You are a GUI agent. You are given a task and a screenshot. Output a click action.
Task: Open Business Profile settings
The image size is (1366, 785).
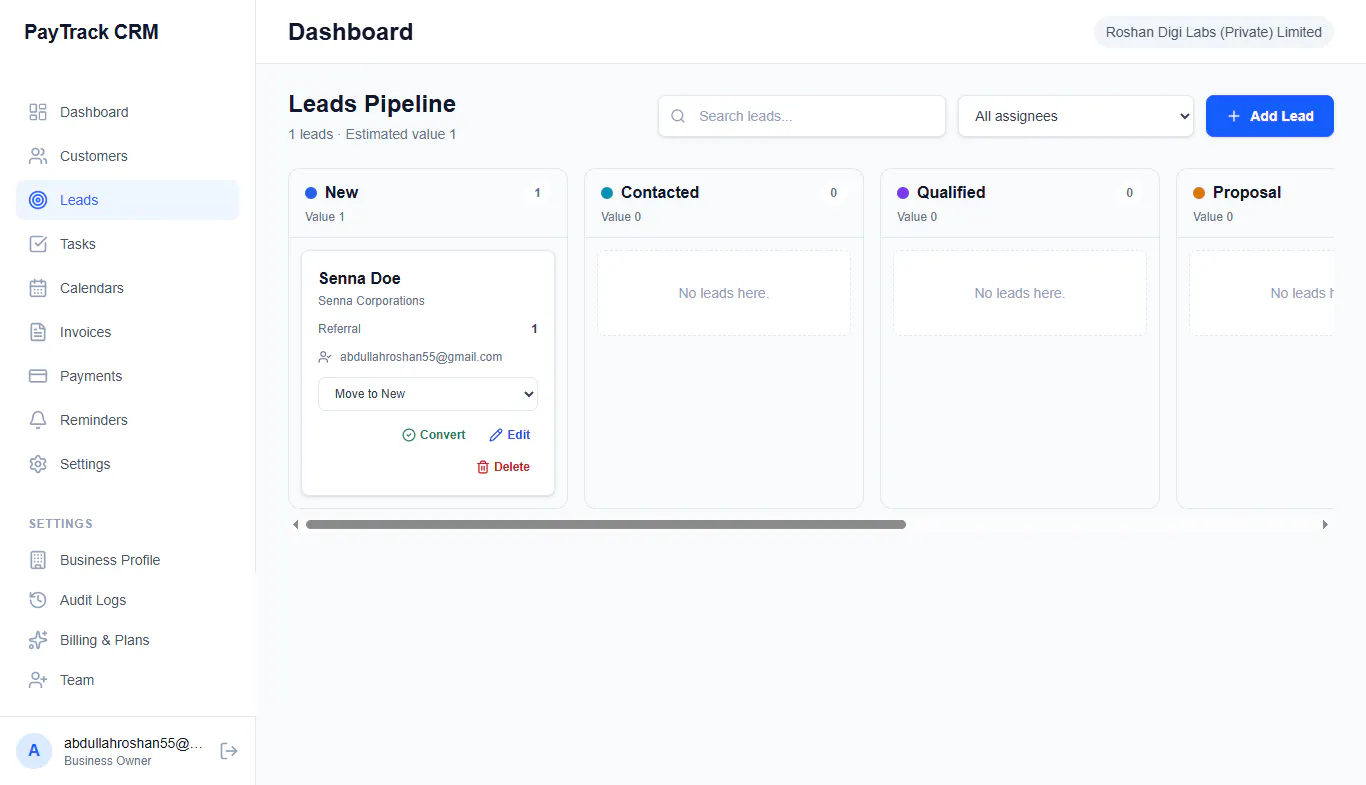(127, 560)
